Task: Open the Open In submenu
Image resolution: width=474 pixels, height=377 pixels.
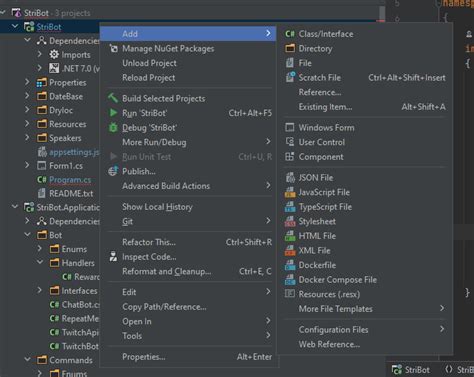Action: [188, 321]
